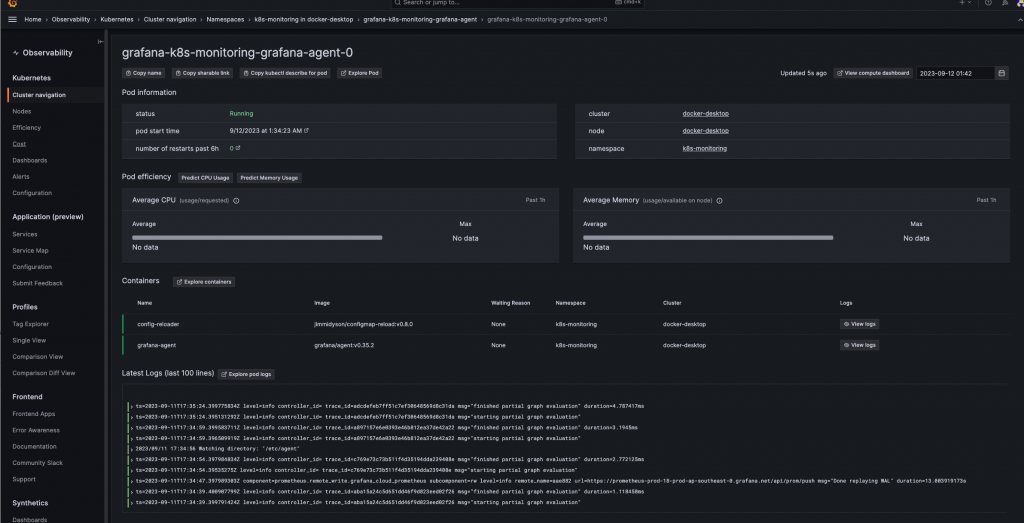Follow the node docker-desktop link
Viewport: 1024px width, 523px height.
(705, 131)
